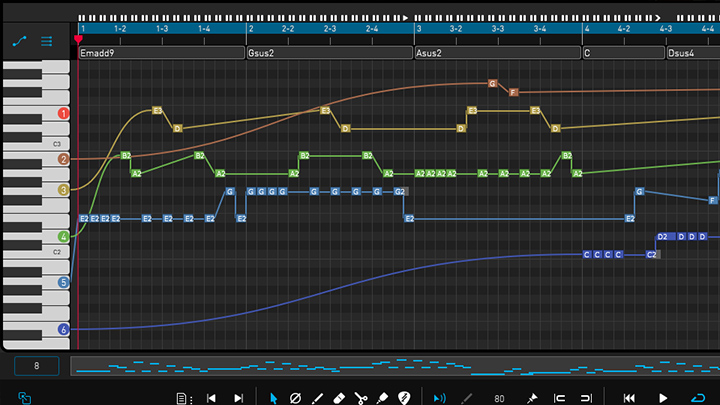720x405 pixels.
Task: Toggle loop playback button
Action: pos(697,398)
